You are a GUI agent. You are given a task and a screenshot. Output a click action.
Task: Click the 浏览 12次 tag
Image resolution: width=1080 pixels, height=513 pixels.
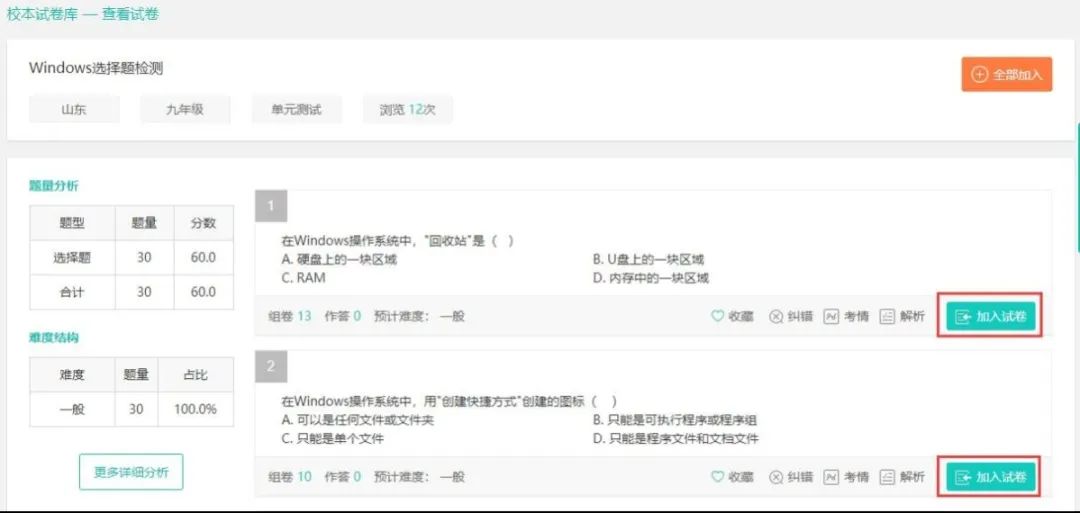(x=408, y=109)
